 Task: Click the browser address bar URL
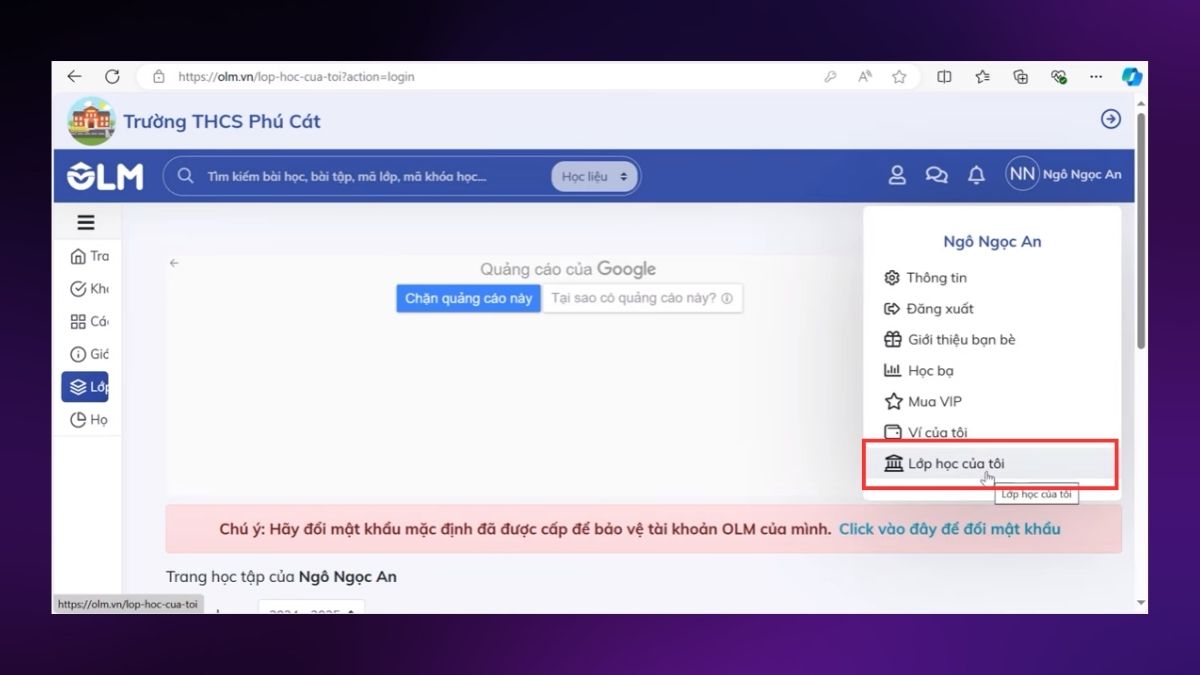coord(296,76)
